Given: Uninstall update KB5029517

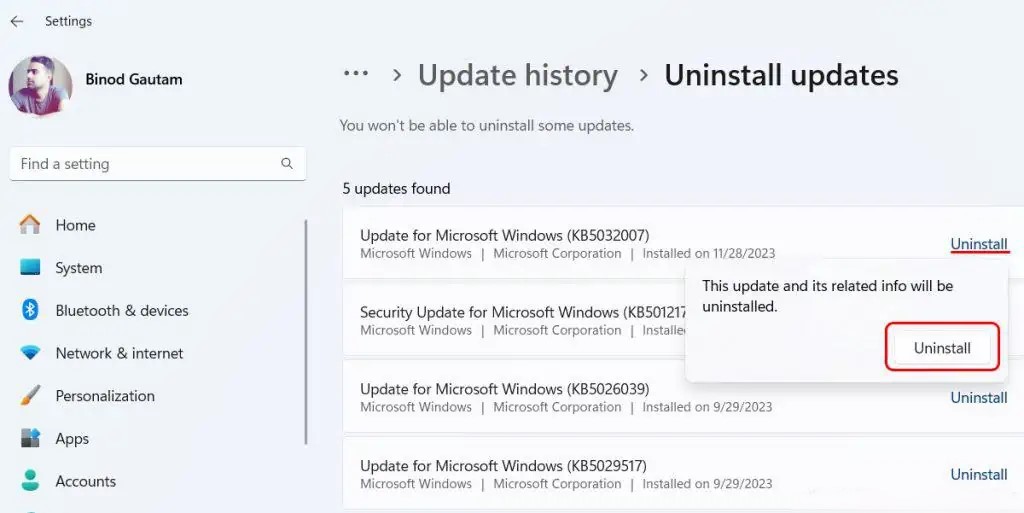Looking at the screenshot, I should (x=979, y=474).
